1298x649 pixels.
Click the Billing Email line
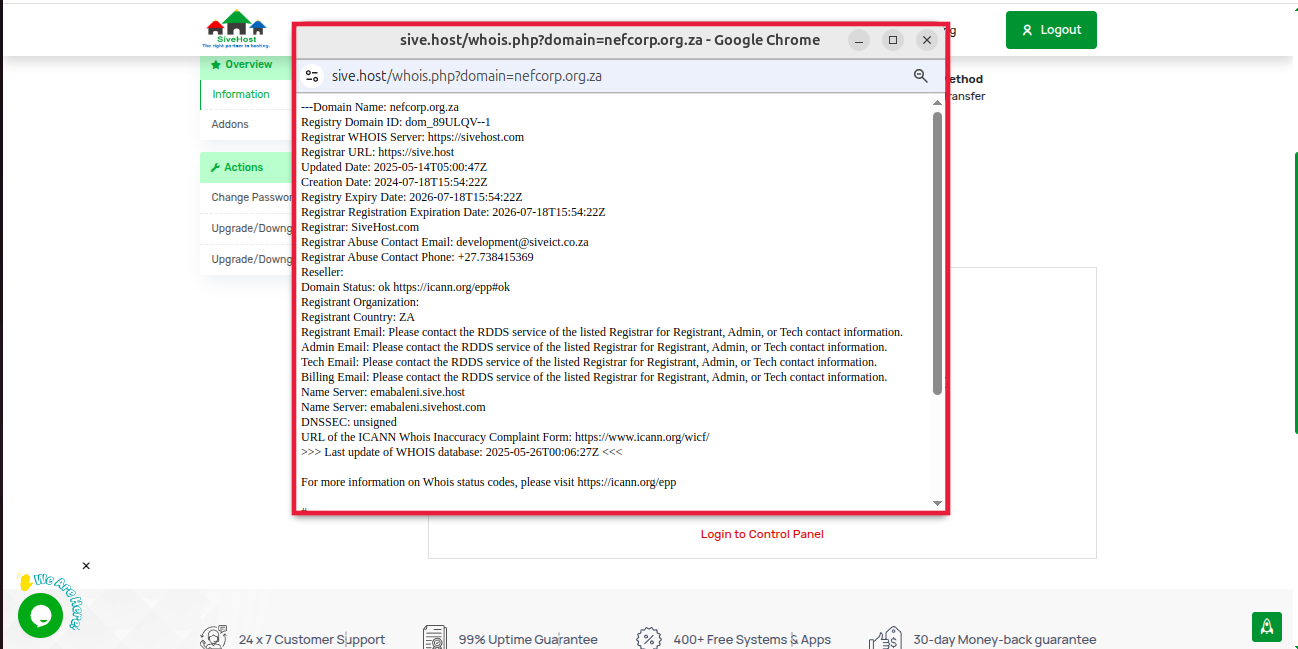[x=594, y=377]
